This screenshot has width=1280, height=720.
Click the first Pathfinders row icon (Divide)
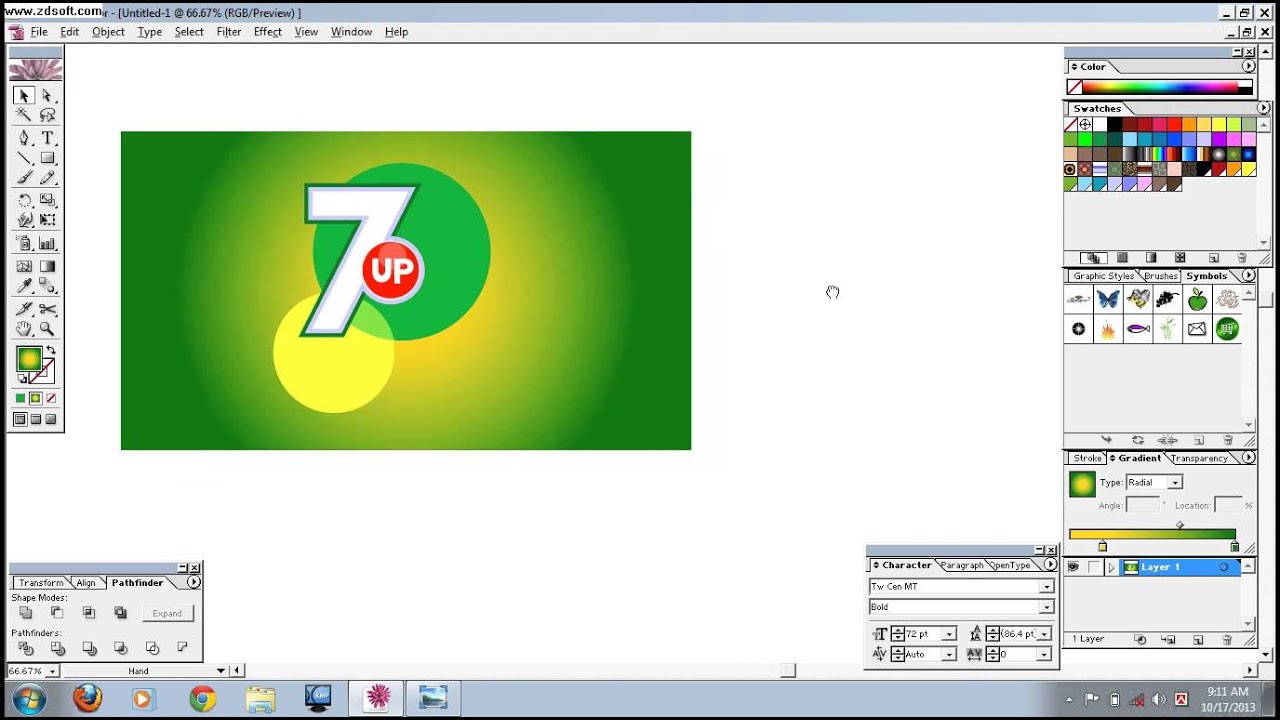click(x=26, y=648)
